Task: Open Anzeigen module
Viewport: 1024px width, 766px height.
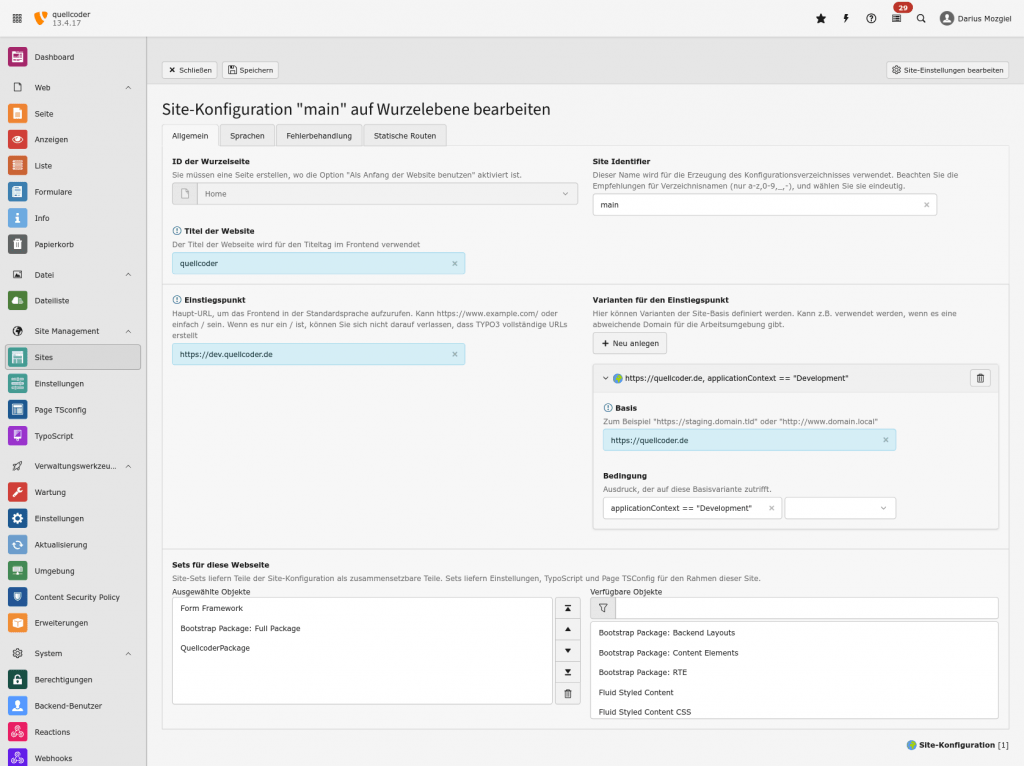Action: pos(73,140)
